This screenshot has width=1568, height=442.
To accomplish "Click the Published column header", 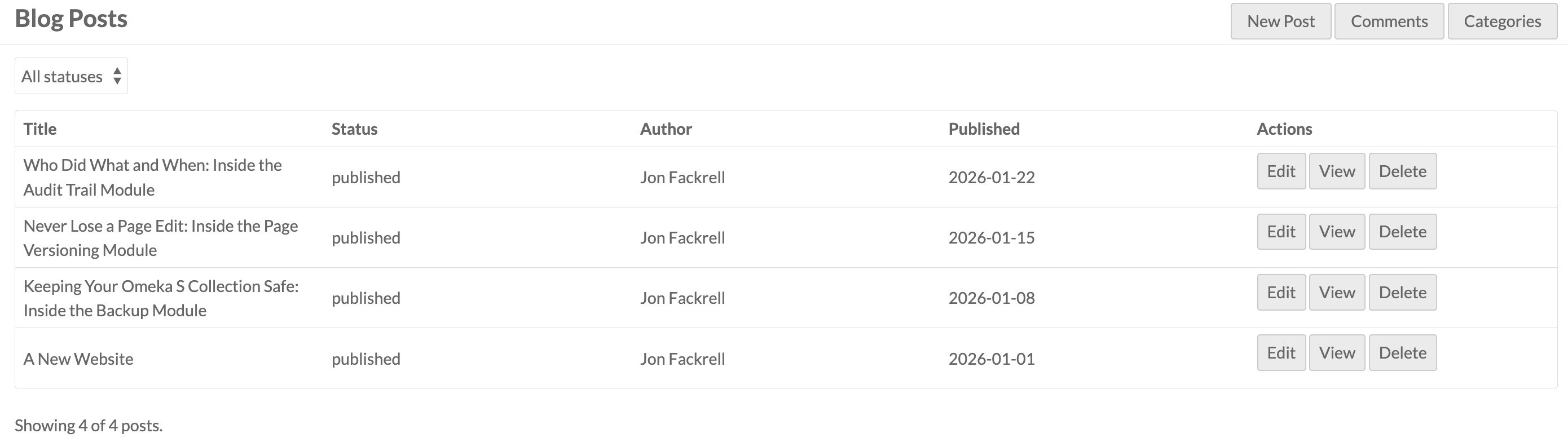I will (984, 129).
